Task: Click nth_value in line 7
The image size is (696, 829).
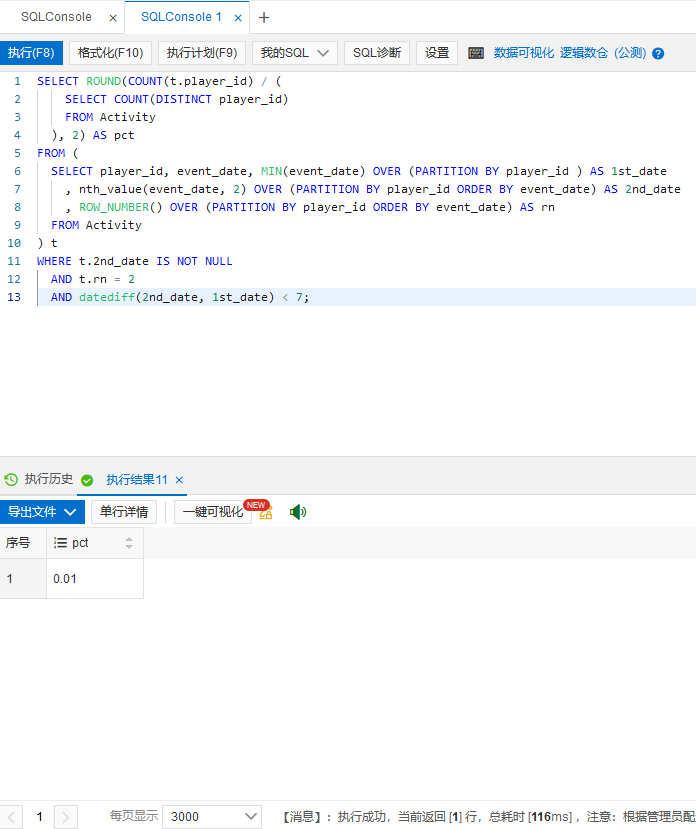Action: coord(111,189)
